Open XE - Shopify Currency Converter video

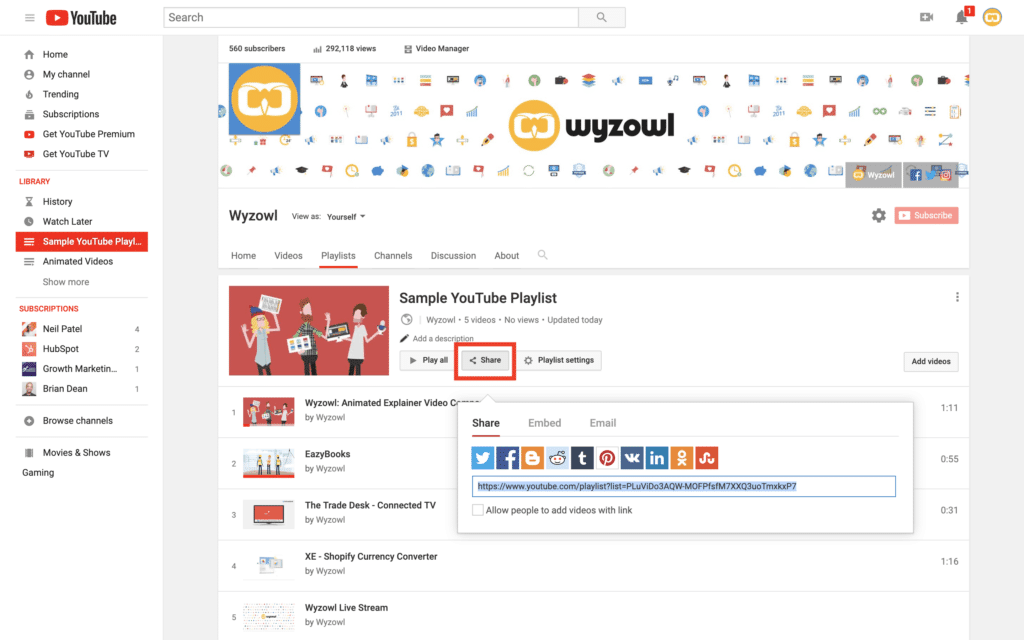click(371, 556)
